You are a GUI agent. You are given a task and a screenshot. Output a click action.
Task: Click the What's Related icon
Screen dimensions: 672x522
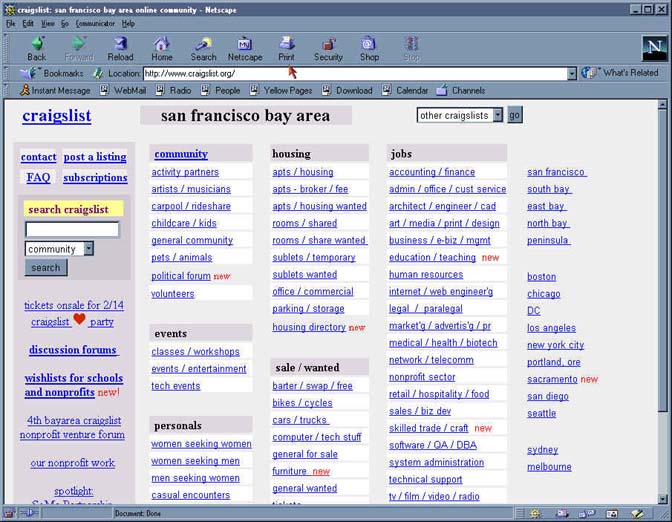pos(589,73)
